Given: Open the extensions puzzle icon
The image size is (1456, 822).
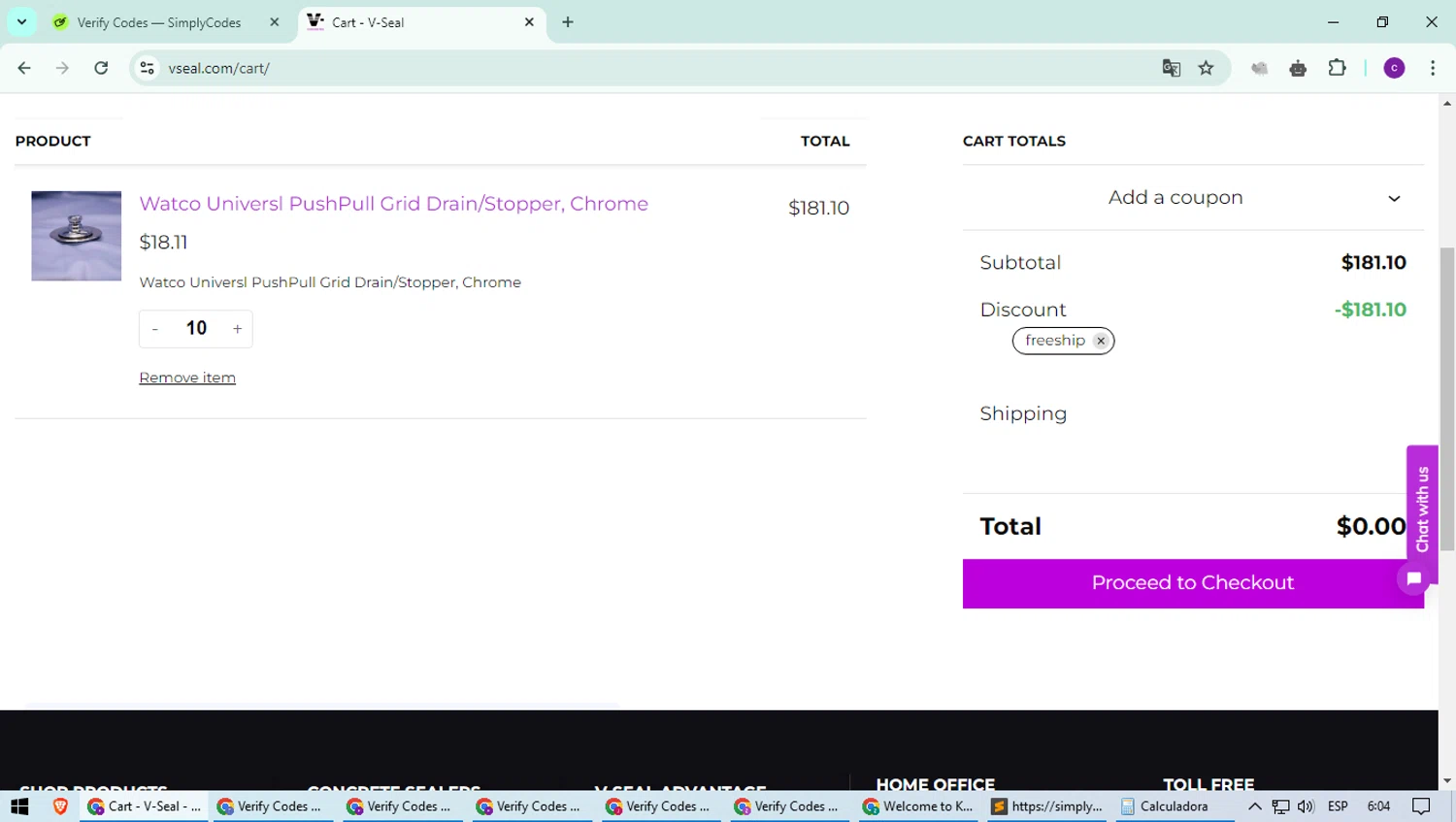Looking at the screenshot, I should [x=1337, y=68].
